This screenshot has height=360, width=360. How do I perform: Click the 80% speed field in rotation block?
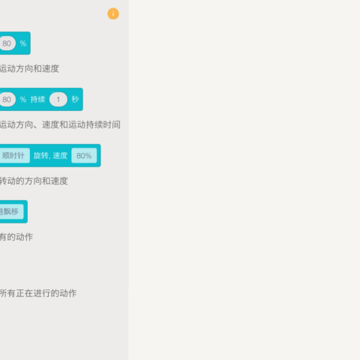click(x=84, y=156)
